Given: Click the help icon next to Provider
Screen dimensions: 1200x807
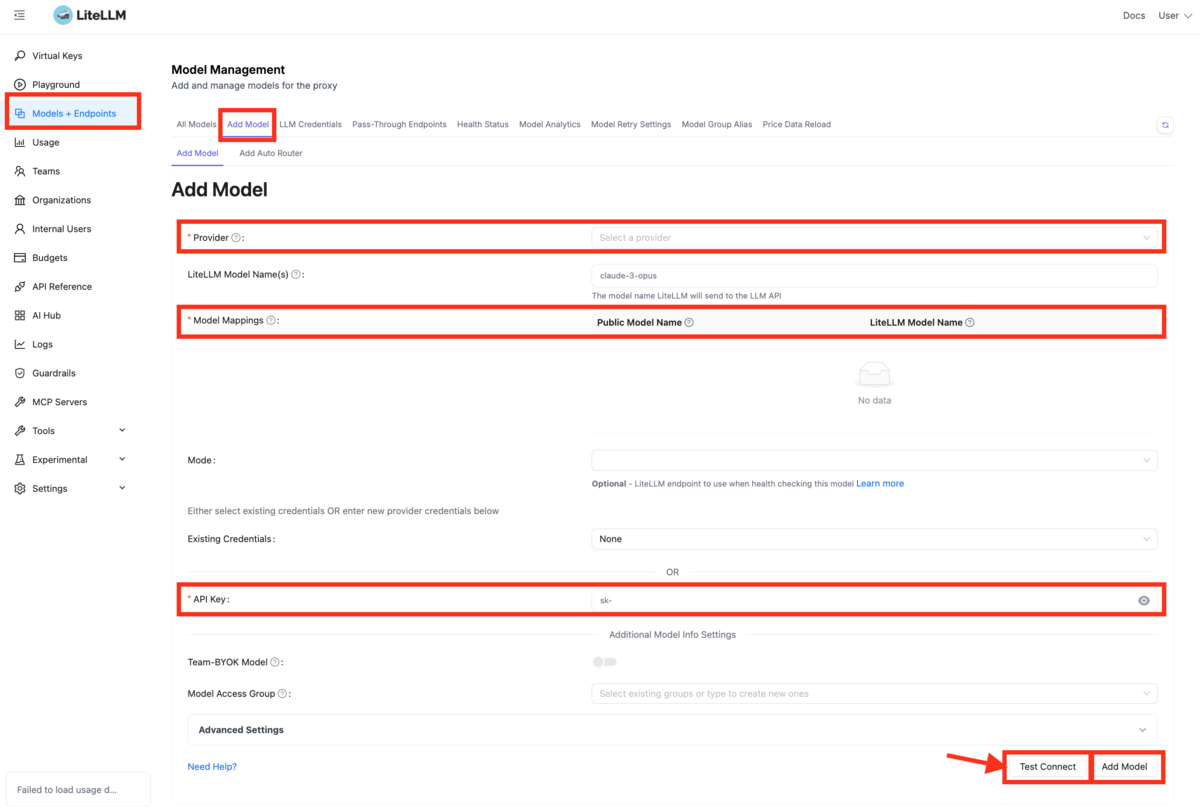Looking at the screenshot, I should pyautogui.click(x=236, y=238).
